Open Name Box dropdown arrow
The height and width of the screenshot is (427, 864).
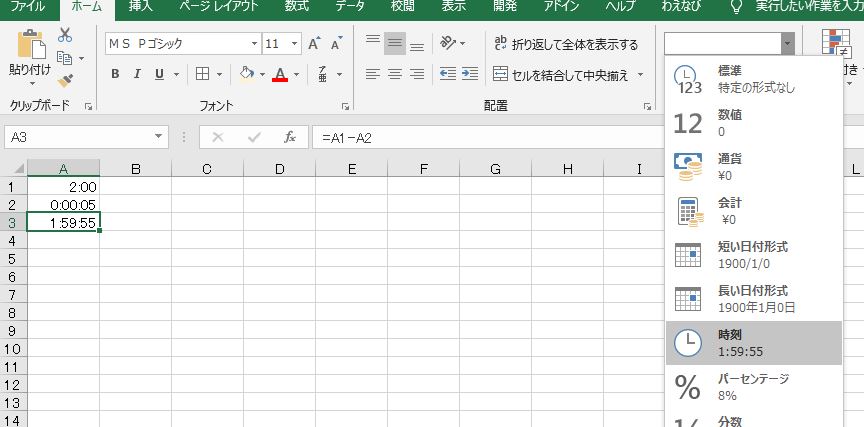[159, 137]
